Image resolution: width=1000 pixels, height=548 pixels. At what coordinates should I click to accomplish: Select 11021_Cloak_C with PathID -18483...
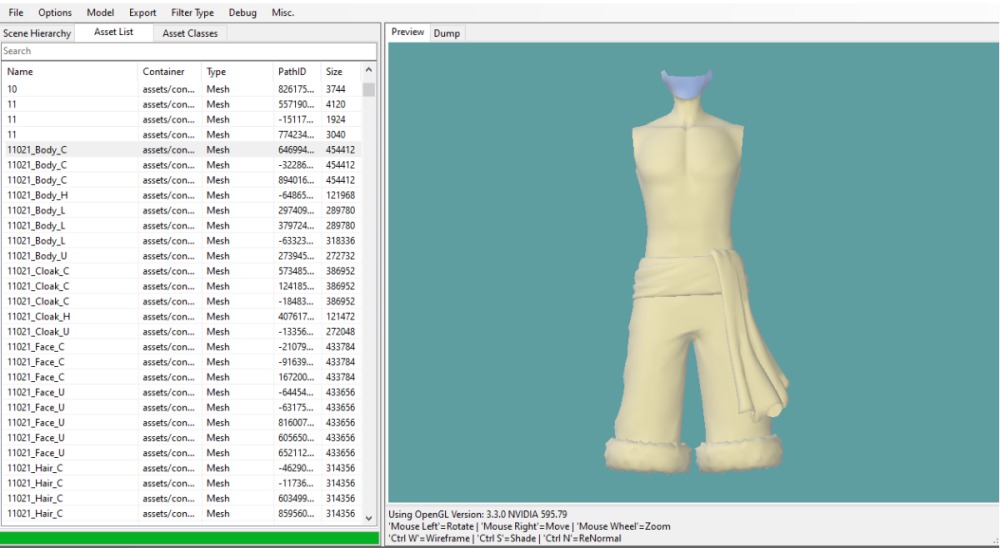pos(181,301)
